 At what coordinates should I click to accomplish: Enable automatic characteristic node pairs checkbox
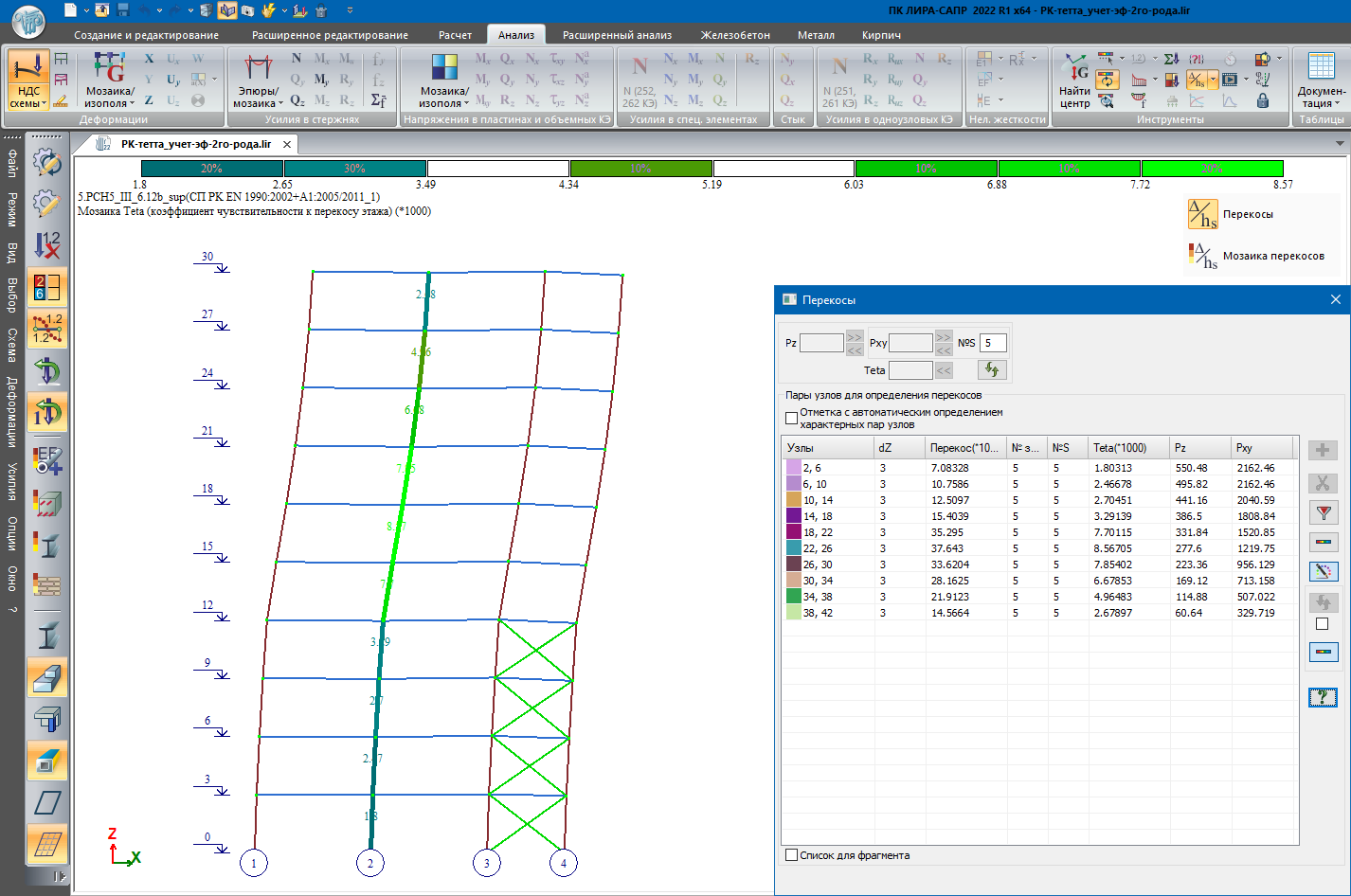tap(792, 419)
